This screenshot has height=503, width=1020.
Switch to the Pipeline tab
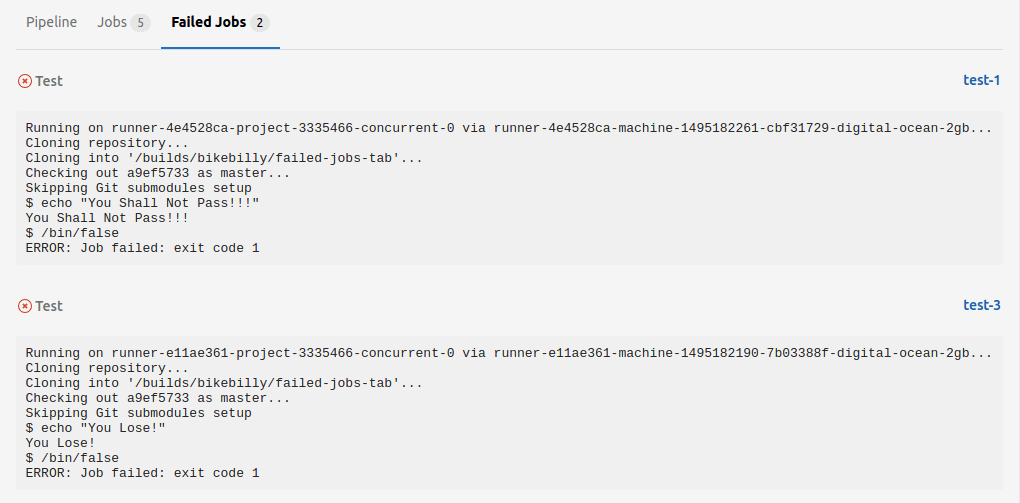[51, 23]
